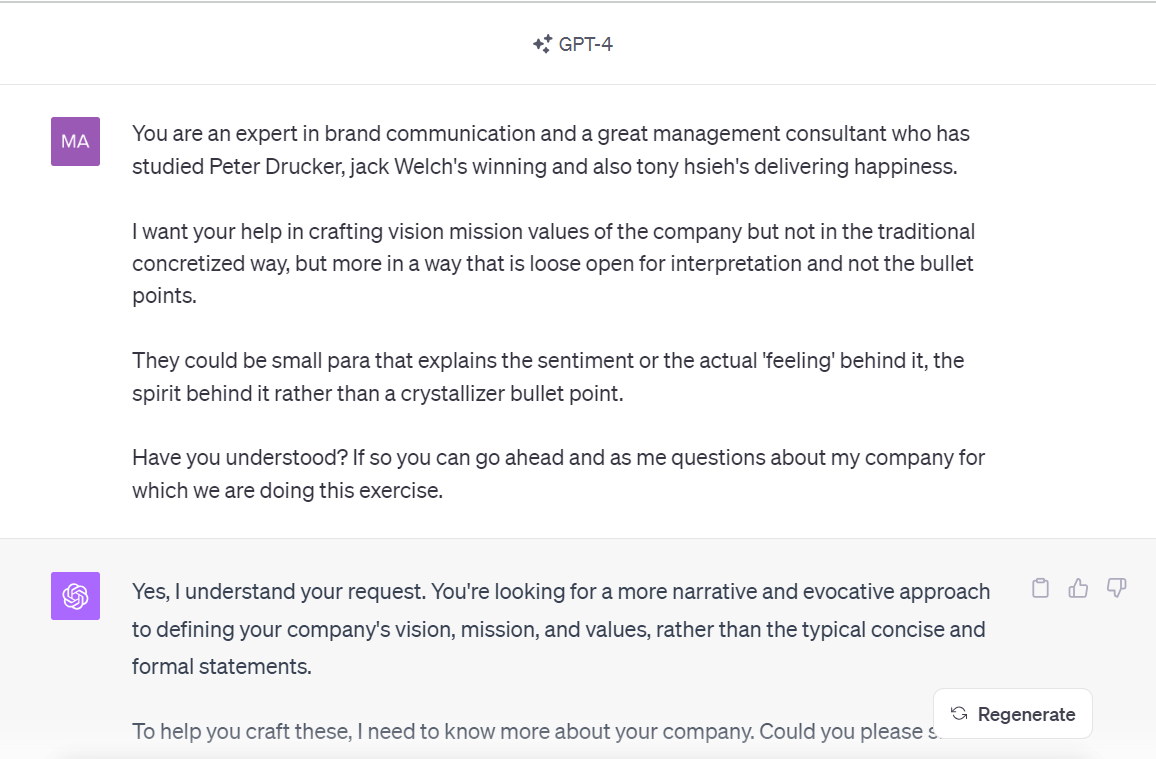Give the response a thumbs down
Screen dimensions: 1156x759
pyautogui.click(x=1116, y=588)
